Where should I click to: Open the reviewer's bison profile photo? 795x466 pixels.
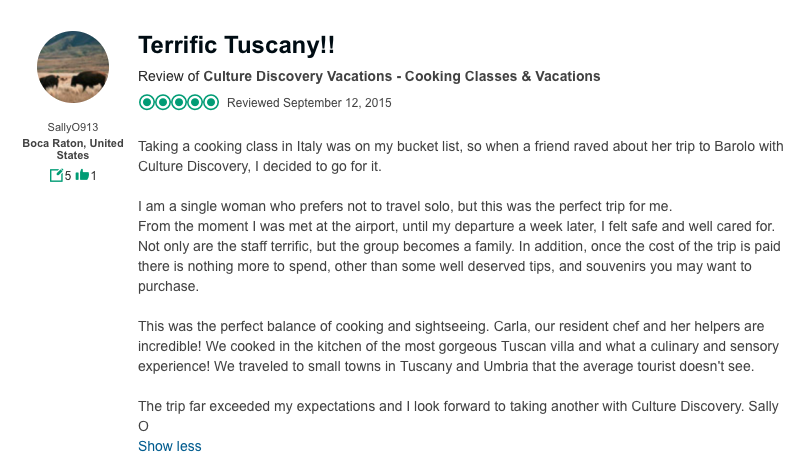(x=73, y=67)
